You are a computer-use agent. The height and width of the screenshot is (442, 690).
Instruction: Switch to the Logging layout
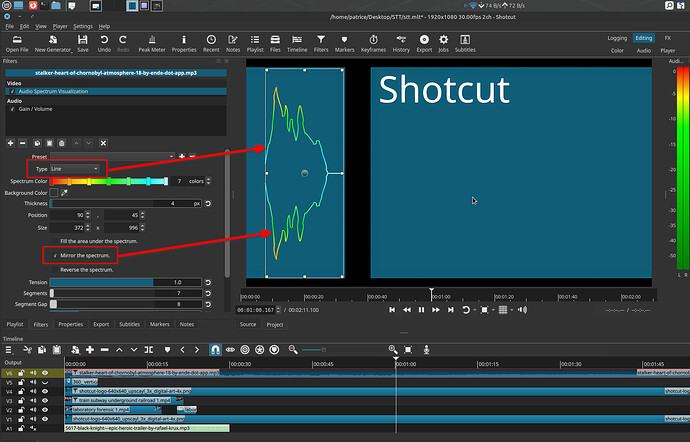(617, 38)
